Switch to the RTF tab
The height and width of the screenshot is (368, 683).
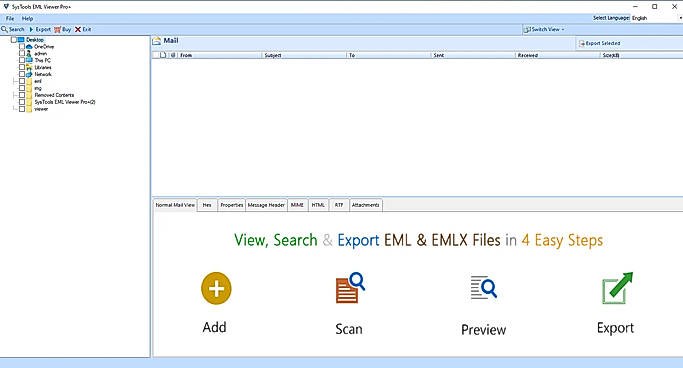[x=339, y=205]
